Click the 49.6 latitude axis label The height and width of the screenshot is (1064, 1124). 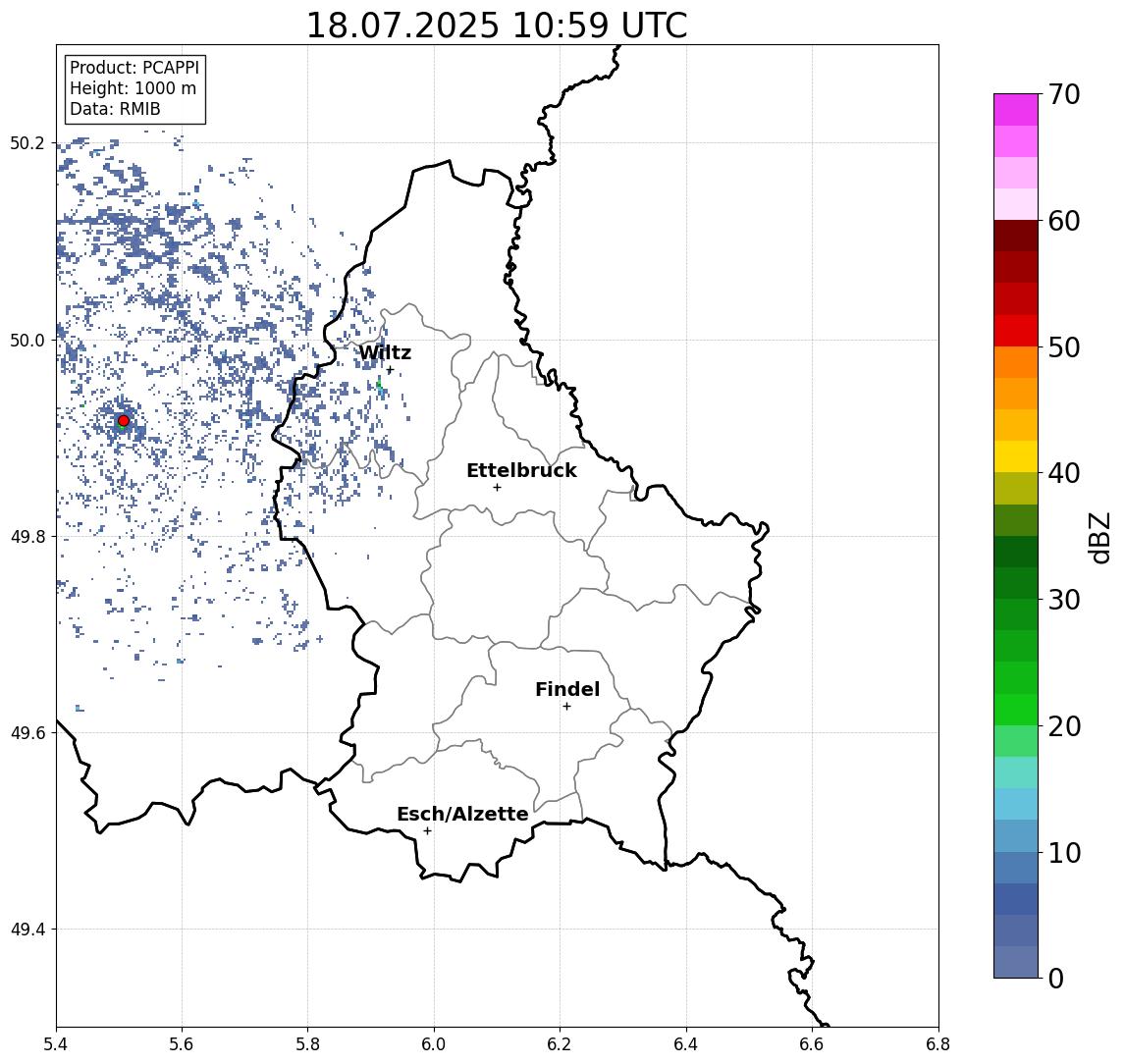27,733
